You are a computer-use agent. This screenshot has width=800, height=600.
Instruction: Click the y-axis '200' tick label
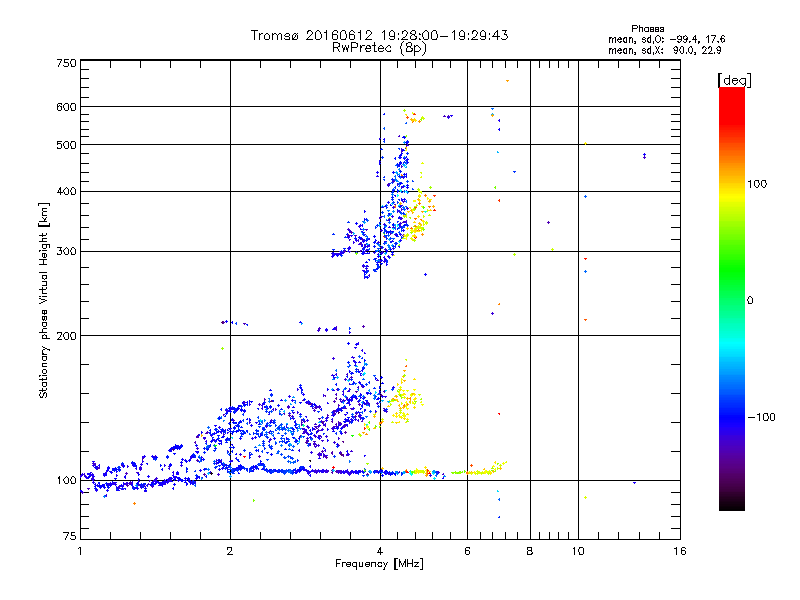click(67, 336)
